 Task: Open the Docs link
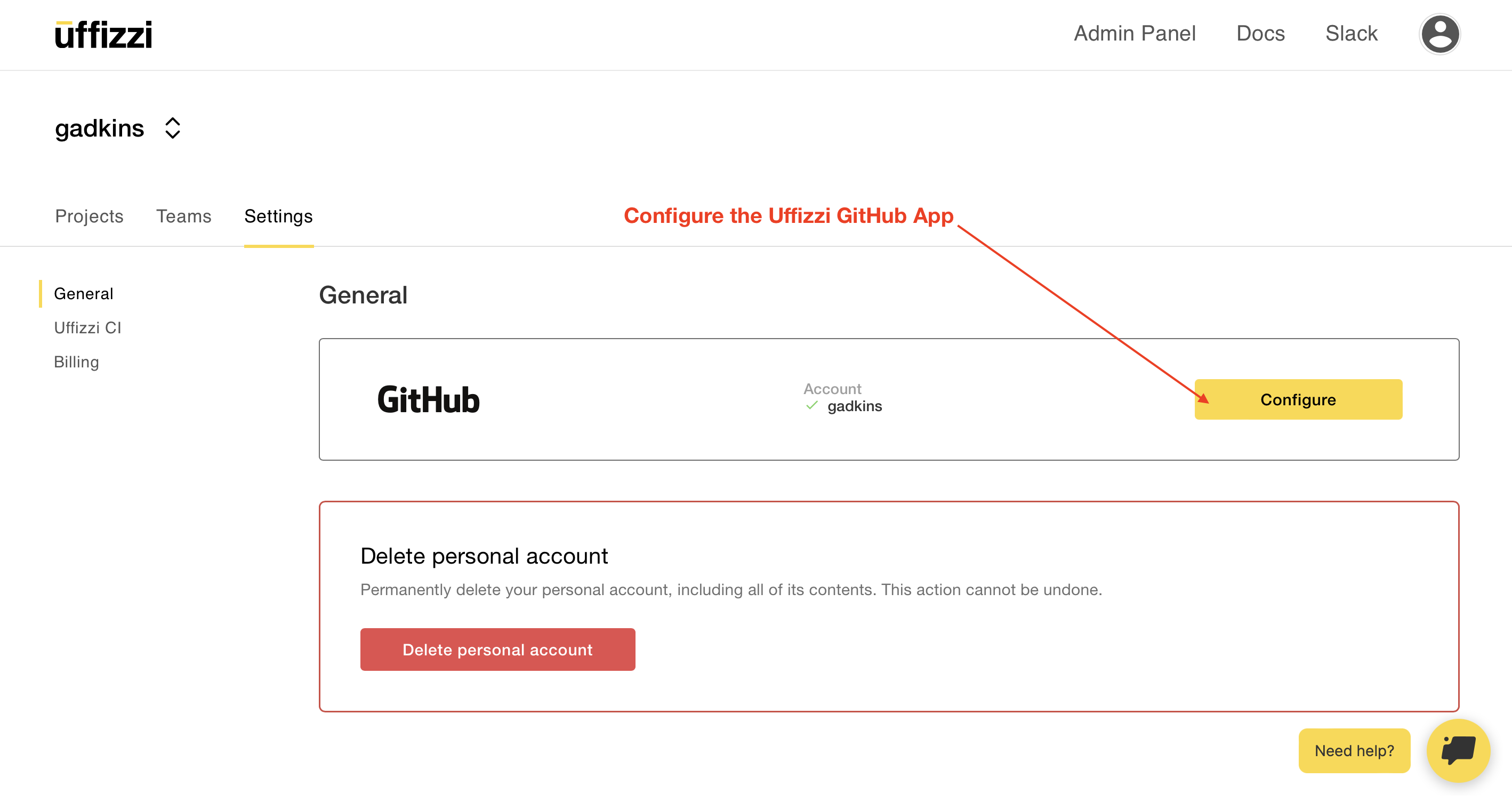pyautogui.click(x=1260, y=34)
